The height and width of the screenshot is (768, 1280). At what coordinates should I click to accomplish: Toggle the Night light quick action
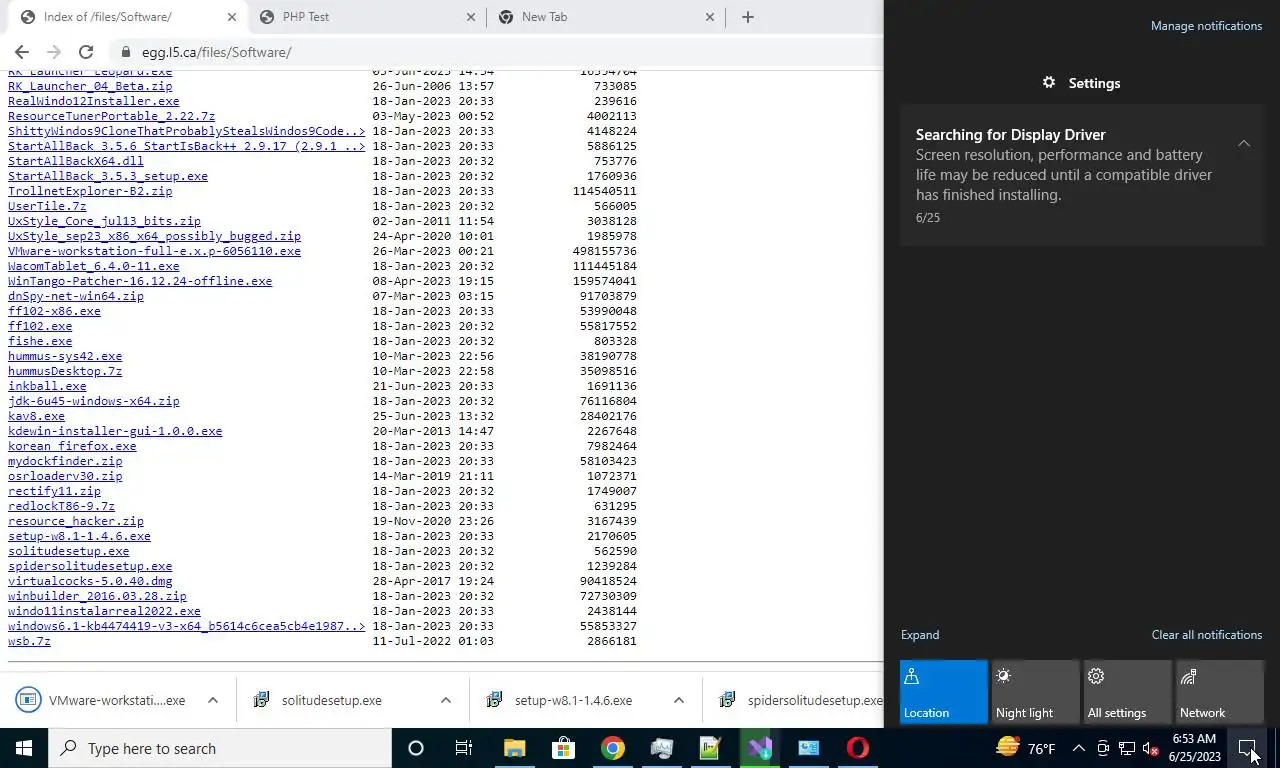point(1035,692)
